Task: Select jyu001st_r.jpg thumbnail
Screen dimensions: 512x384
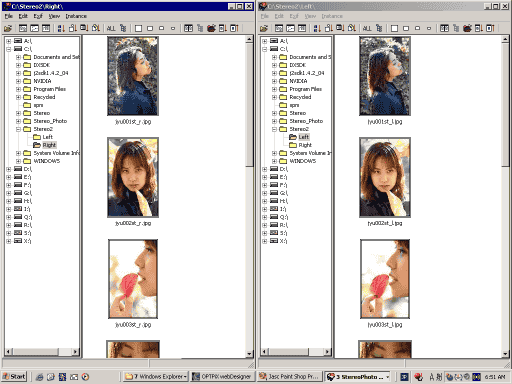Action: point(133,76)
